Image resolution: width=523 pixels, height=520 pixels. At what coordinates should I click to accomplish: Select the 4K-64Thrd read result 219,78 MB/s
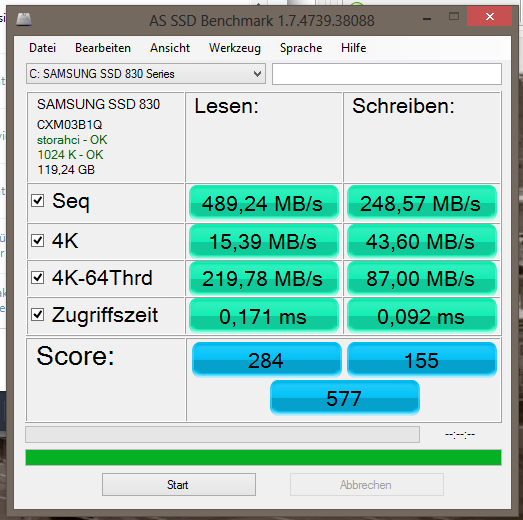264,279
